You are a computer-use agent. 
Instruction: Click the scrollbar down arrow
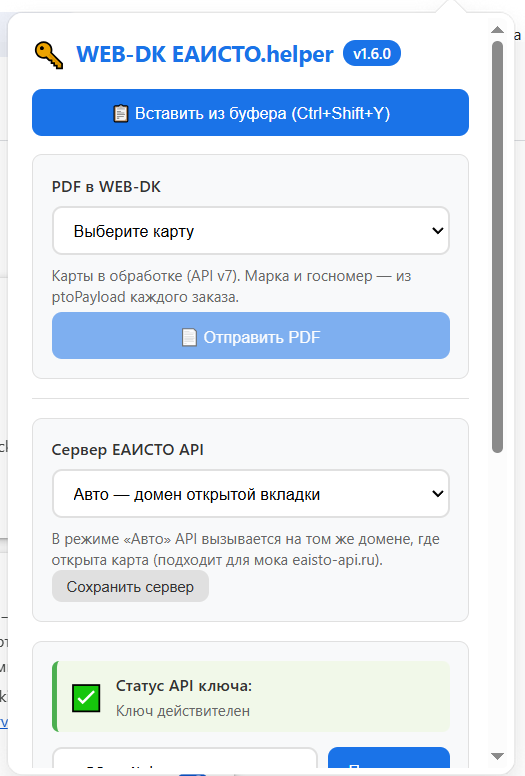pos(497,756)
